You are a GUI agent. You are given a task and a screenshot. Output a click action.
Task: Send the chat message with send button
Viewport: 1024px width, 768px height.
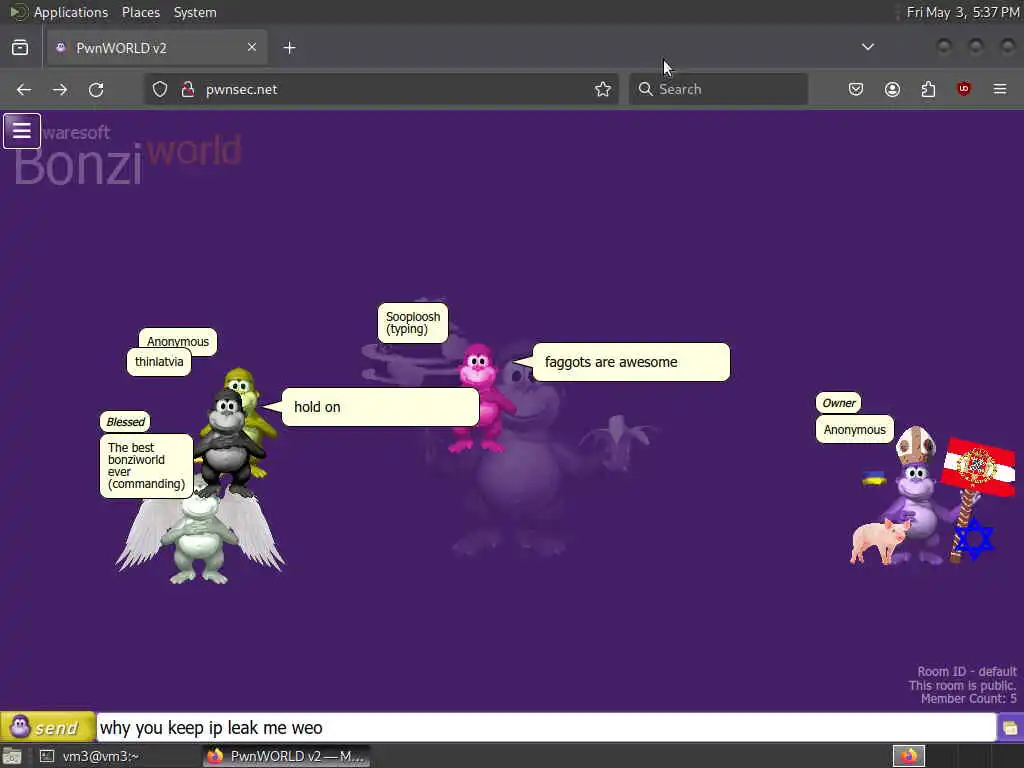48,727
